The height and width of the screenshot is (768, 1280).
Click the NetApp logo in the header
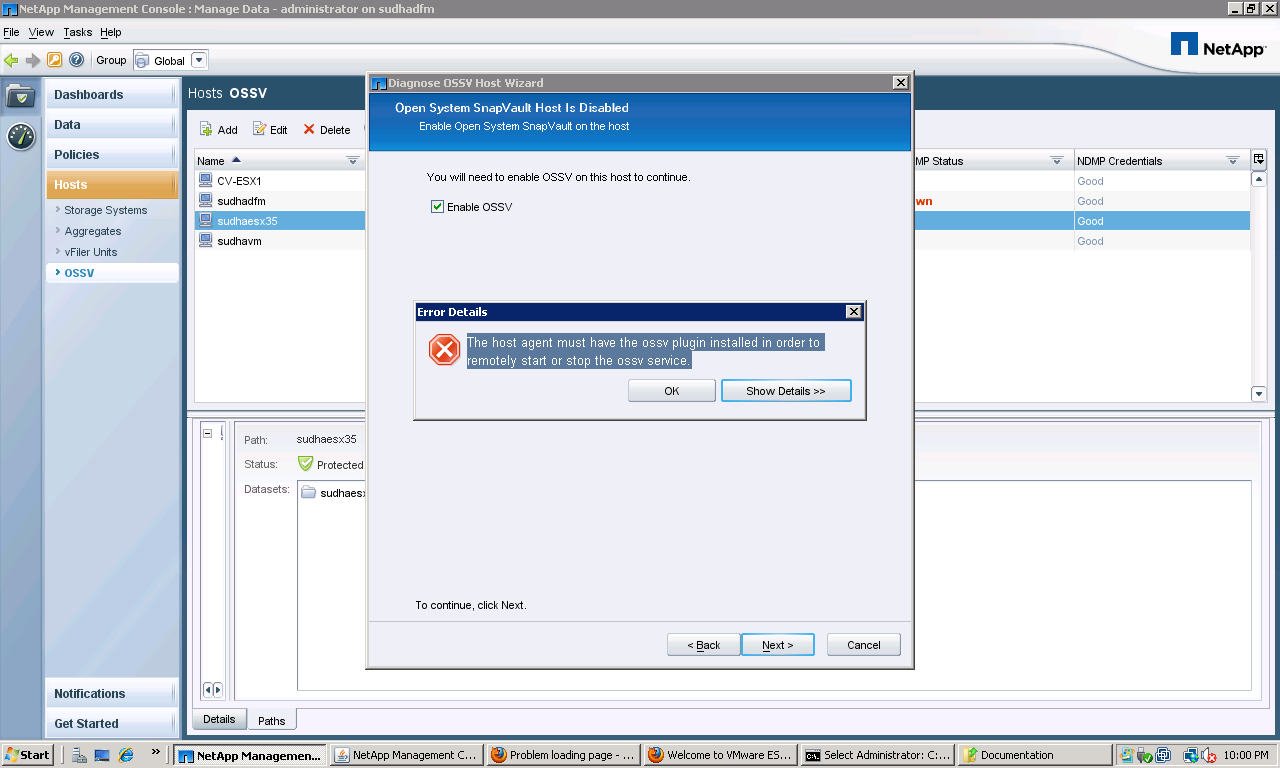click(x=1218, y=47)
